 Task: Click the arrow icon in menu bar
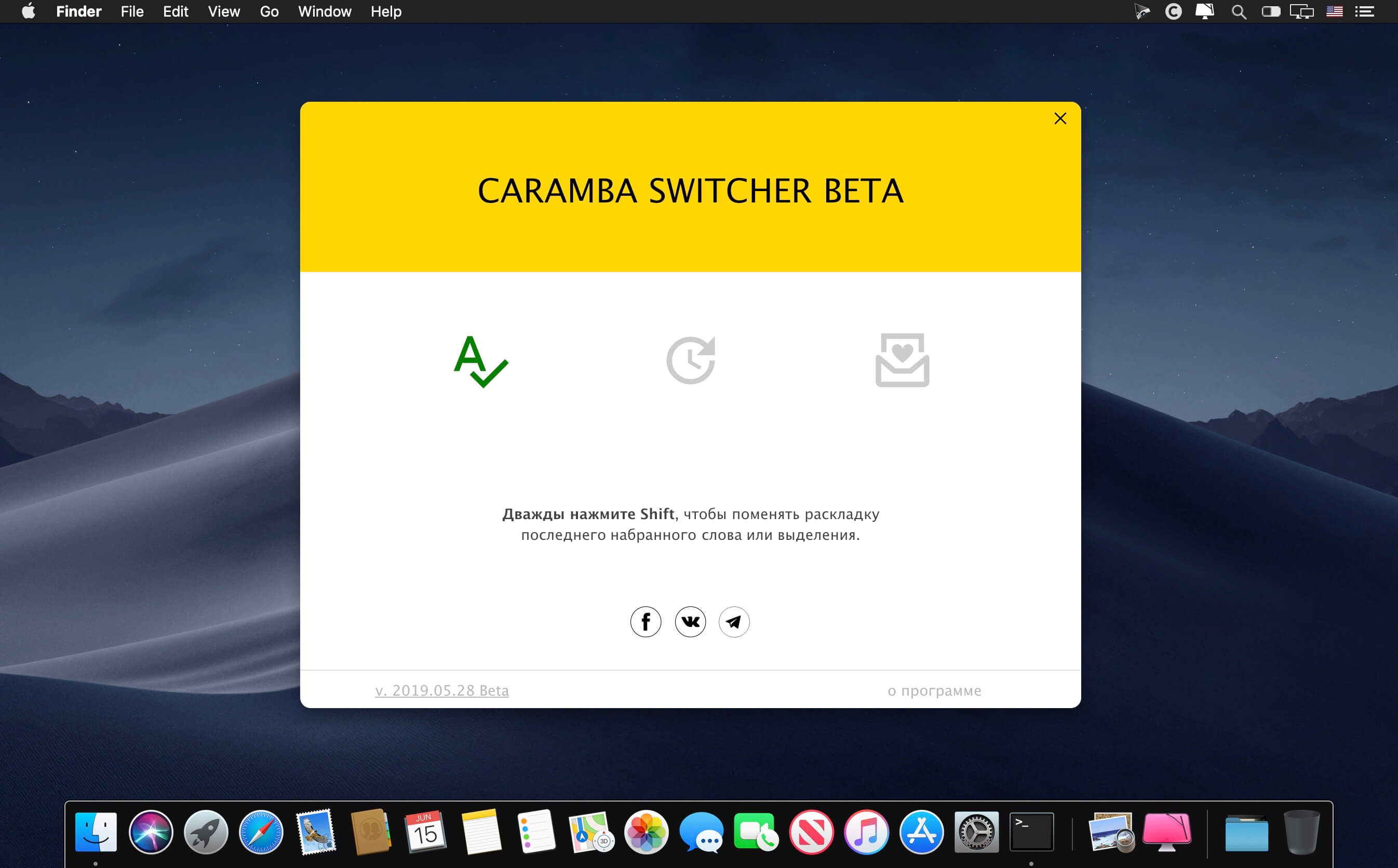point(1142,11)
